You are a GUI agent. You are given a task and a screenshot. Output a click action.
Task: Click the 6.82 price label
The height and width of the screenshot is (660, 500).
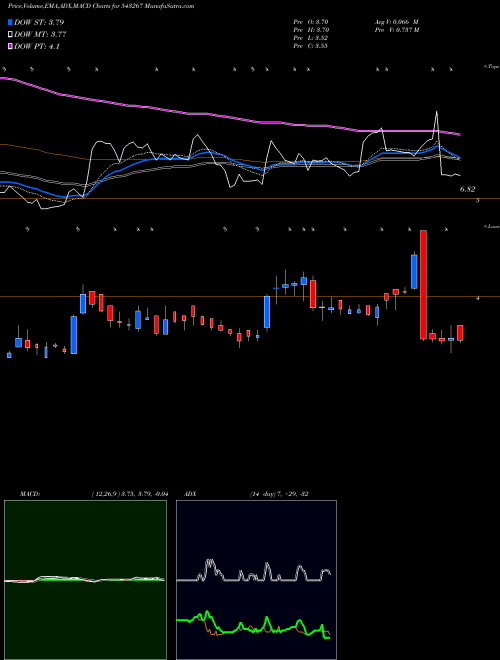click(x=467, y=190)
